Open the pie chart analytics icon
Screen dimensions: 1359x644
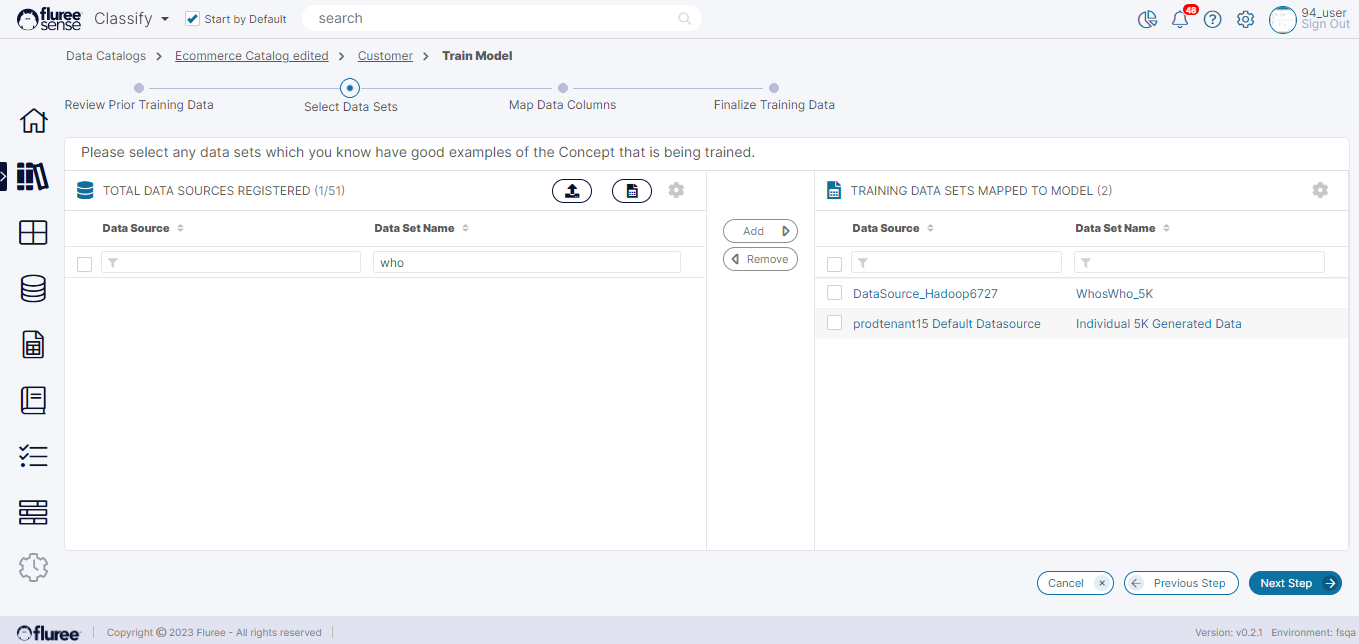pos(1147,19)
